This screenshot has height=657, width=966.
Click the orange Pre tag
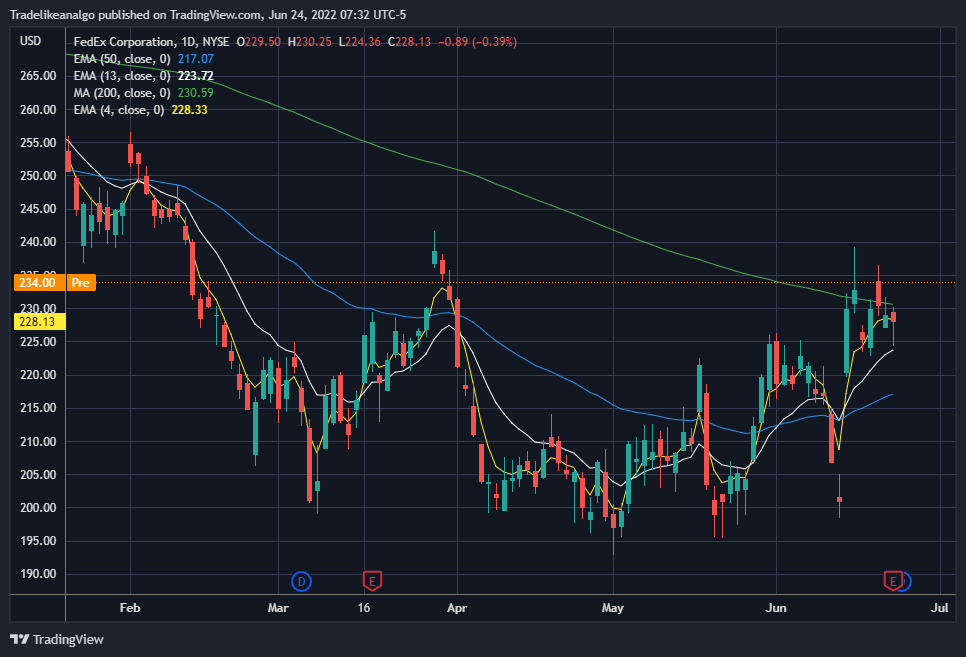[x=81, y=283]
